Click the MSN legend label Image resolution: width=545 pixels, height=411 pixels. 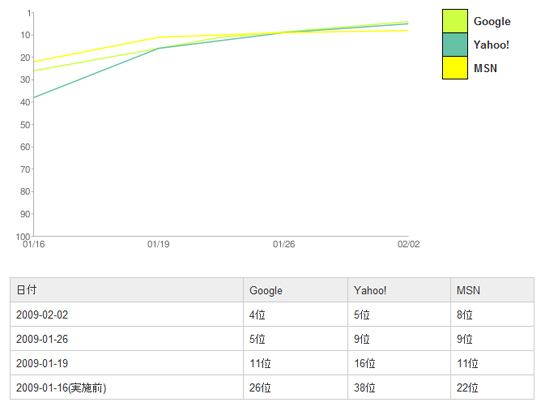tap(485, 68)
